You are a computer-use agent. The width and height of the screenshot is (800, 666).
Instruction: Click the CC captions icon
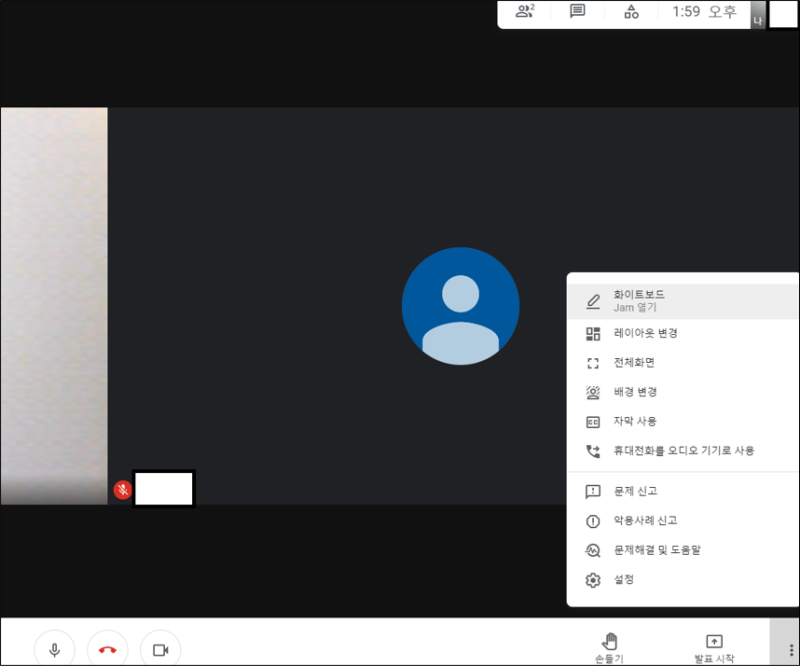coord(593,422)
